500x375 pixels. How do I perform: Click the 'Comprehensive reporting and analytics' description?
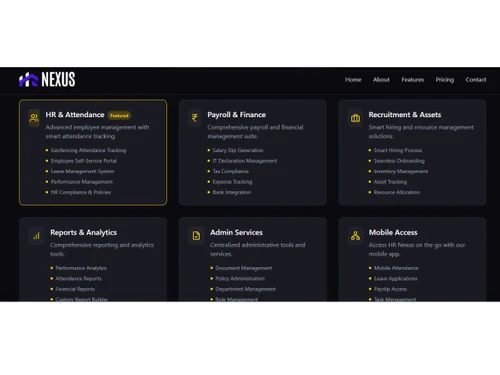[x=102, y=249]
